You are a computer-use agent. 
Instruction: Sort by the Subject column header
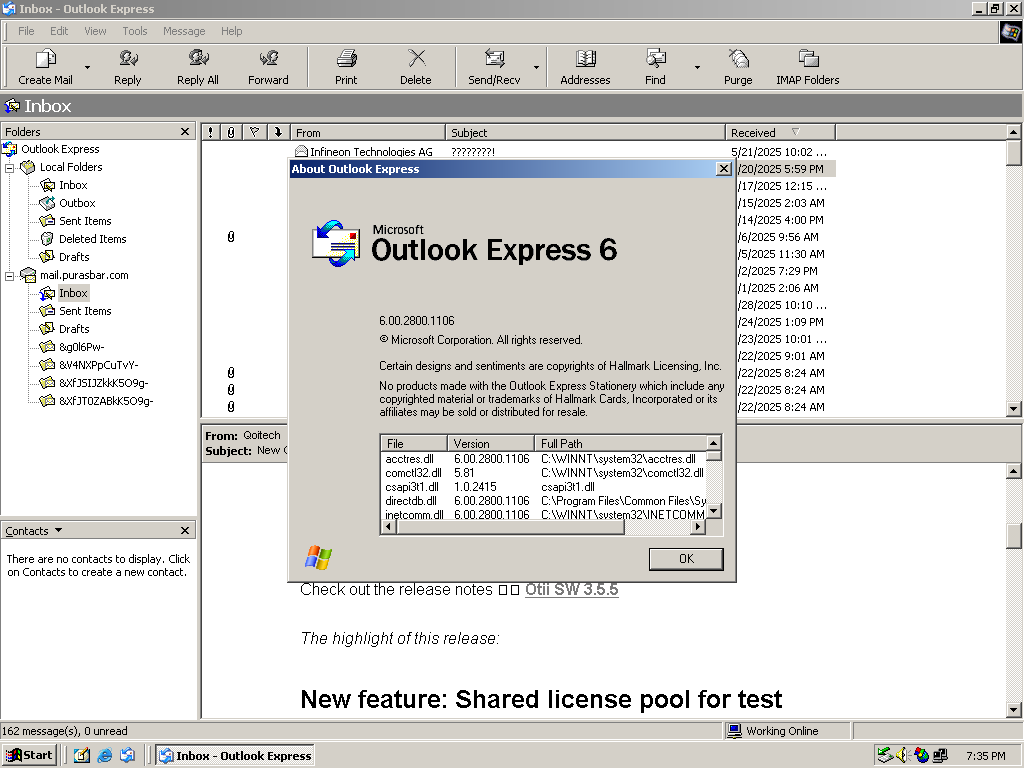click(585, 133)
